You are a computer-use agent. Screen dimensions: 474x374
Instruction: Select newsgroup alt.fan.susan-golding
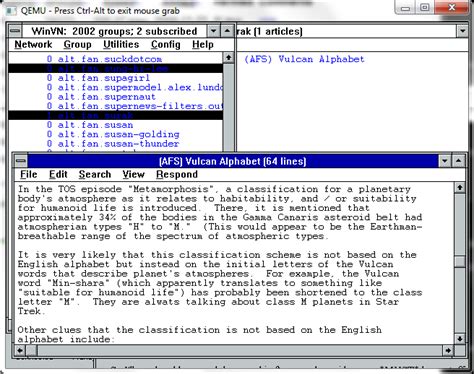[x=115, y=134]
